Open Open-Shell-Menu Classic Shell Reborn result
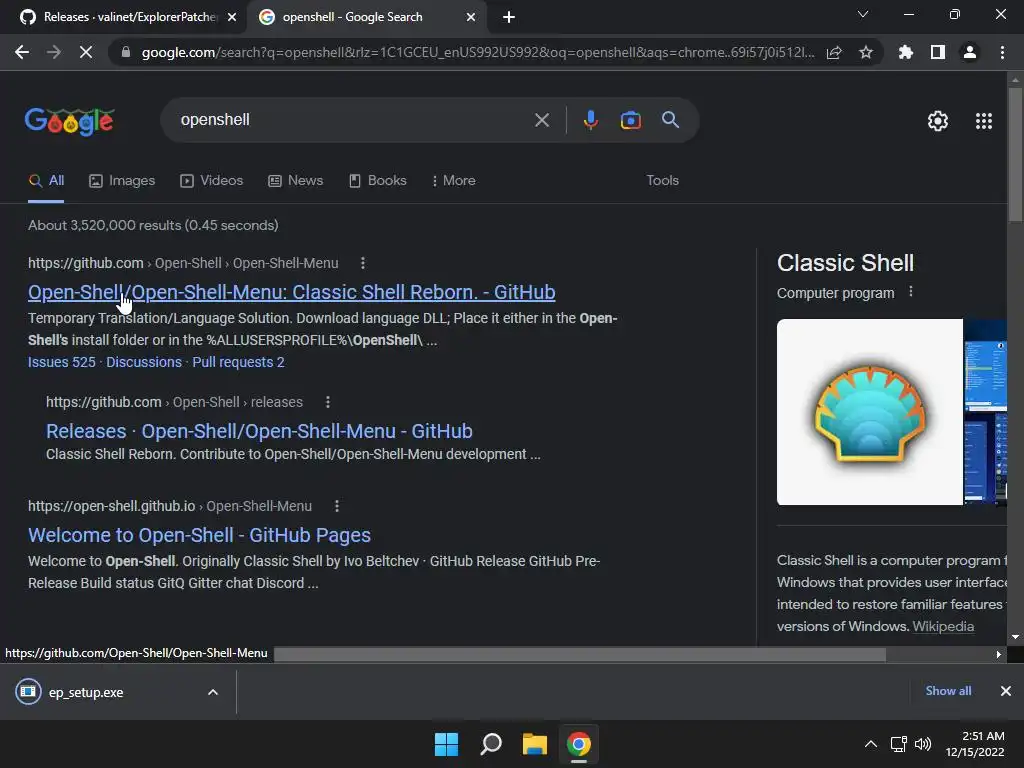 pos(291,292)
